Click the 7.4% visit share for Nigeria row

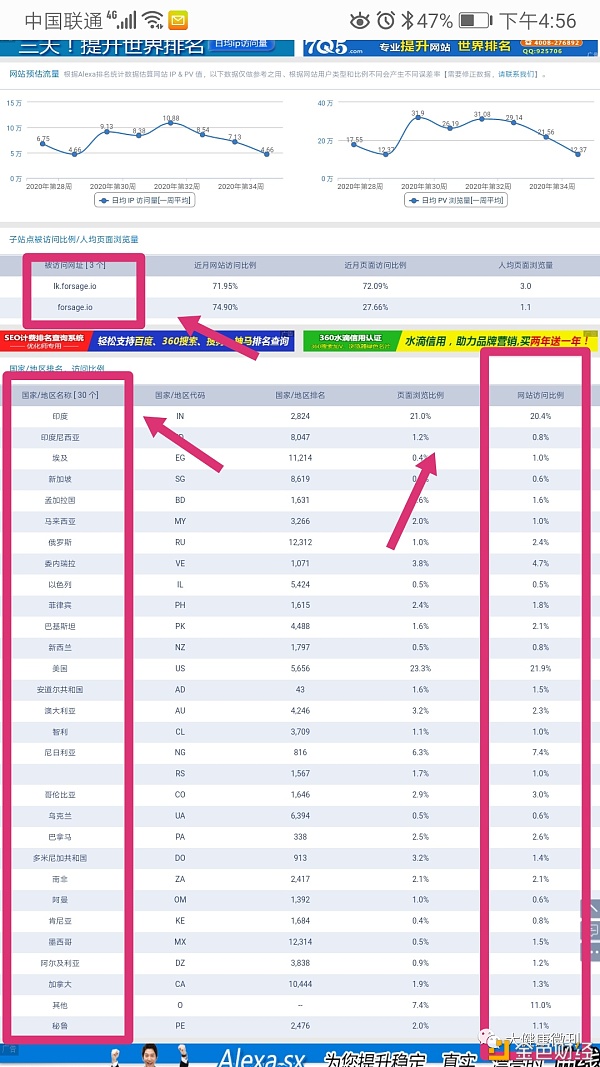pos(540,753)
